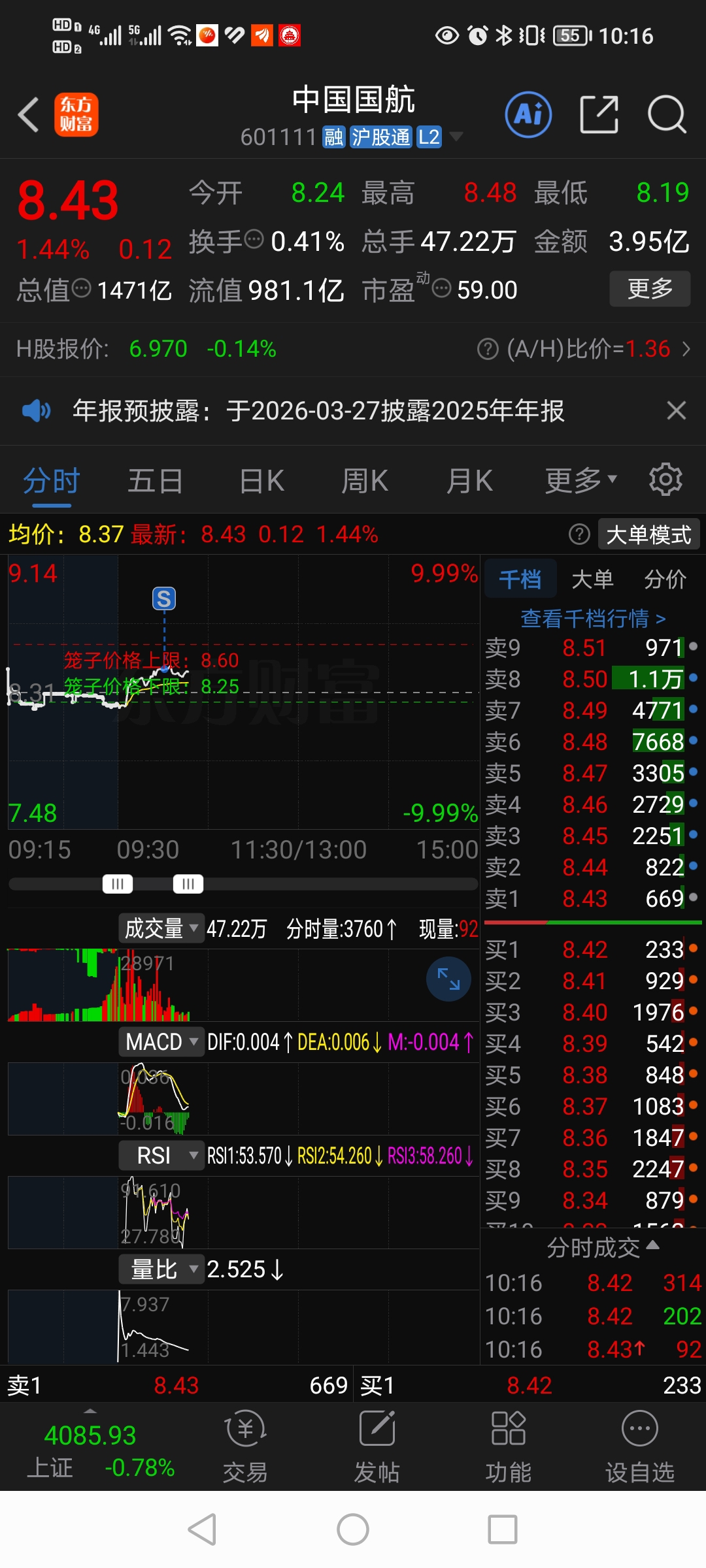Open the search magnifier icon
Viewport: 706px width, 1568px height.
[667, 114]
